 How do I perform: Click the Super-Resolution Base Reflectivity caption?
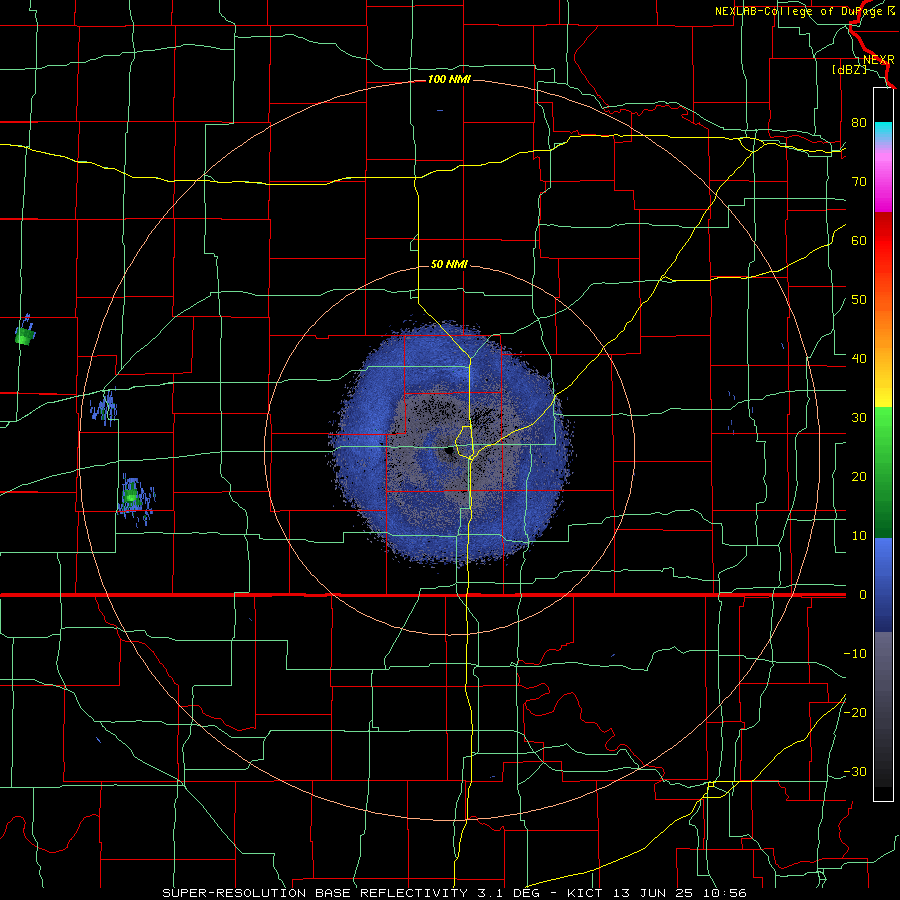(454, 893)
